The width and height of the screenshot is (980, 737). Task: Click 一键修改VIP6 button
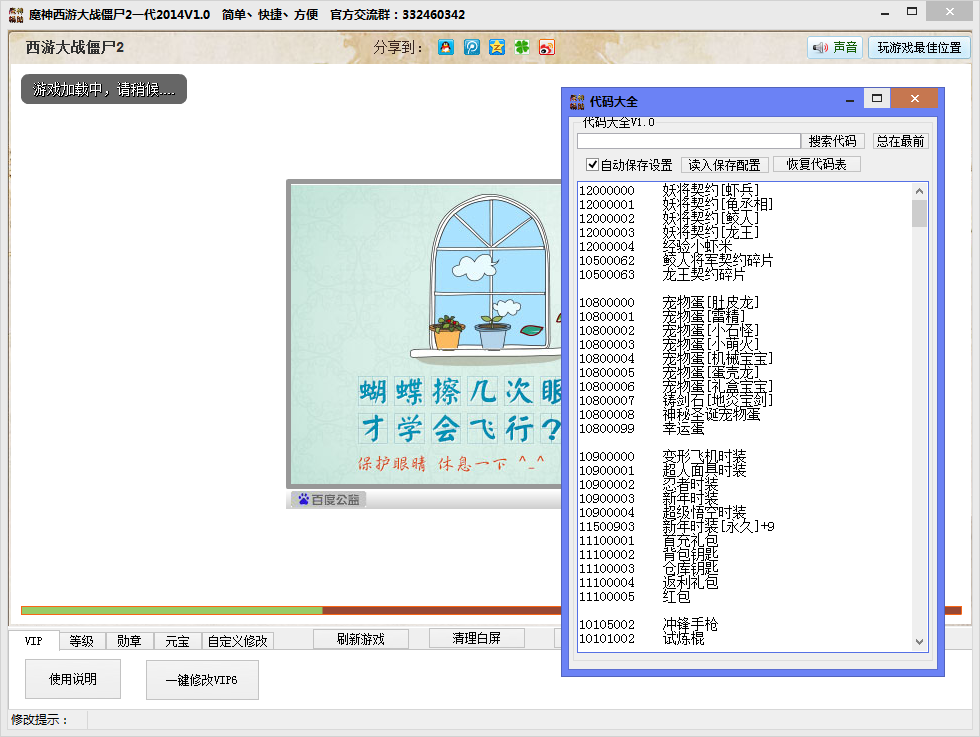pyautogui.click(x=203, y=680)
